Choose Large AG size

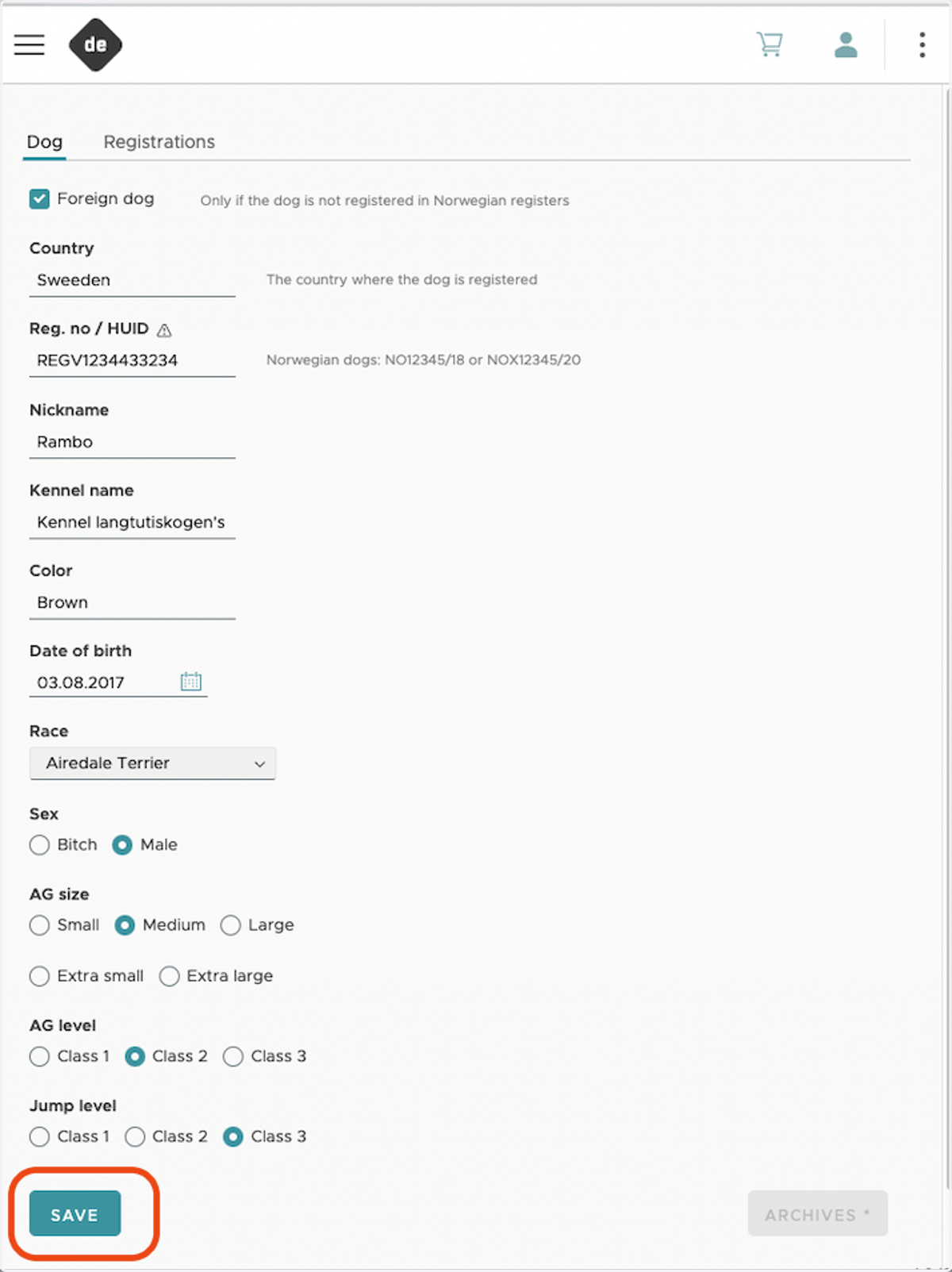point(231,925)
